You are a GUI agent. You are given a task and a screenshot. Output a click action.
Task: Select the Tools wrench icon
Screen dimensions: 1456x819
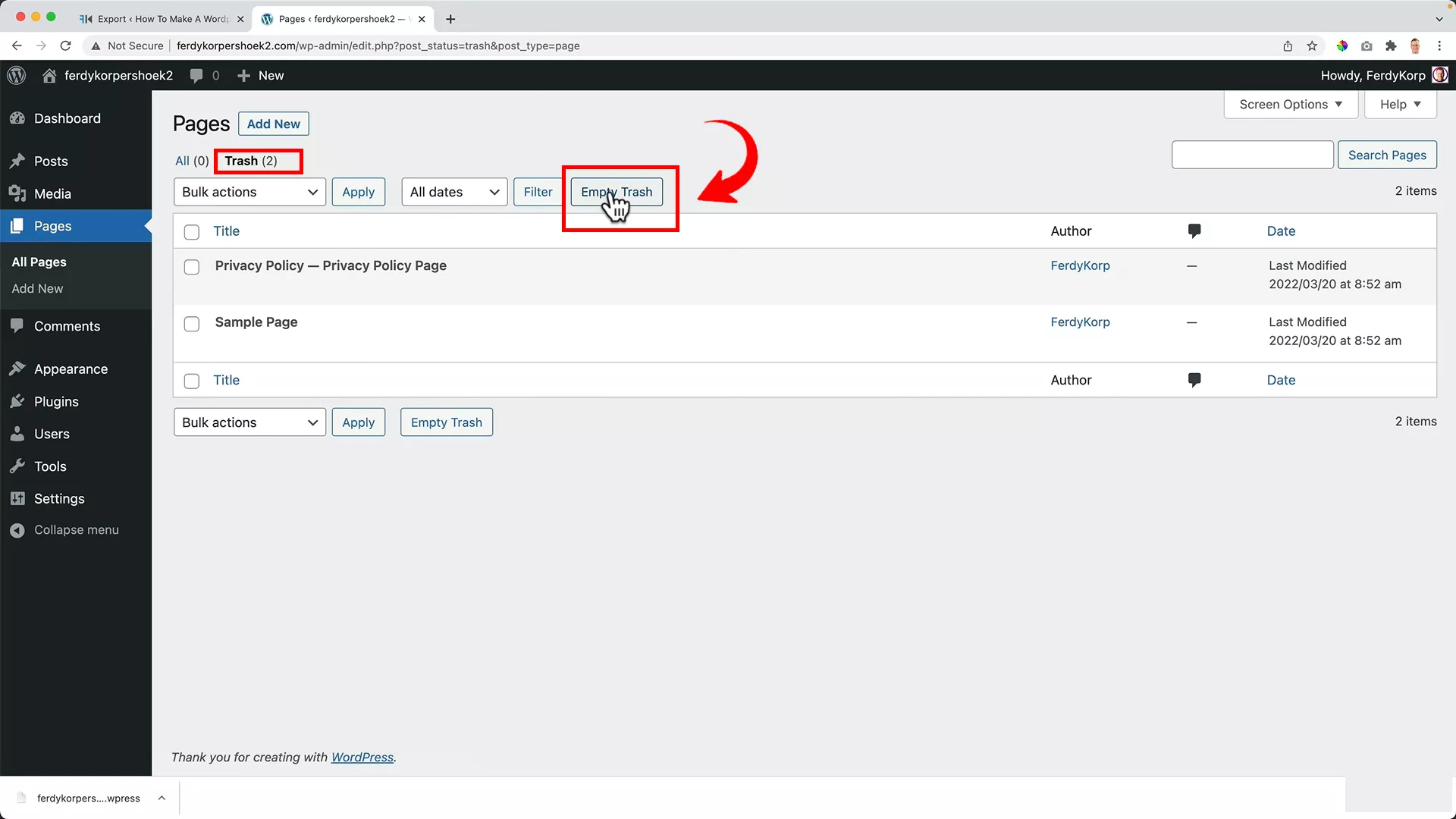point(18,466)
